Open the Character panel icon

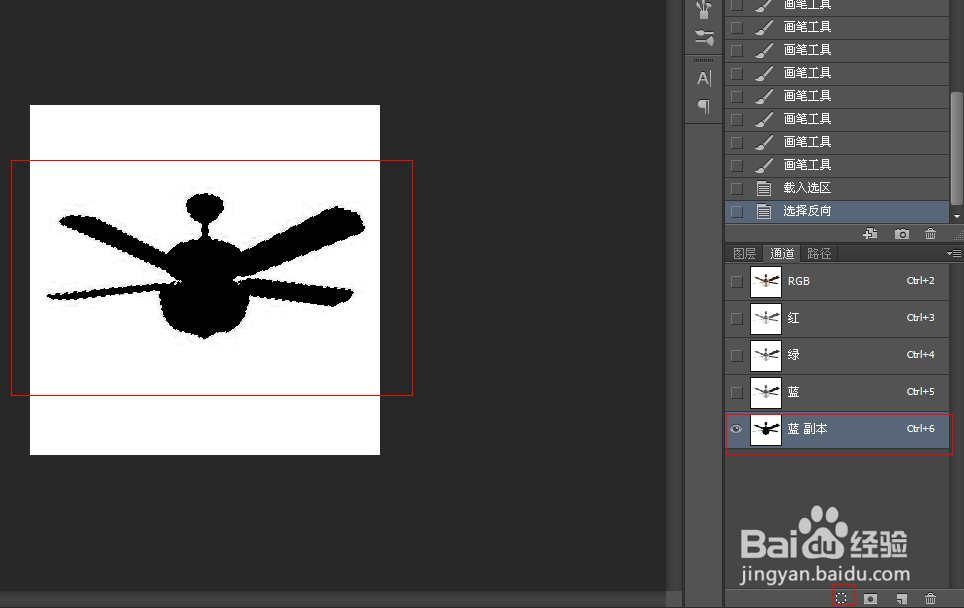704,78
